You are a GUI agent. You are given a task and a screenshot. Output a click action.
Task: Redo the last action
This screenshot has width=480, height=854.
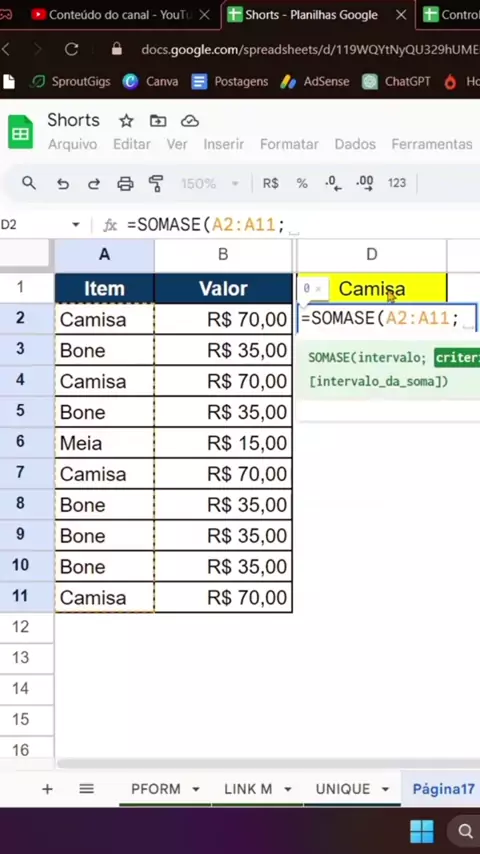coord(94,184)
